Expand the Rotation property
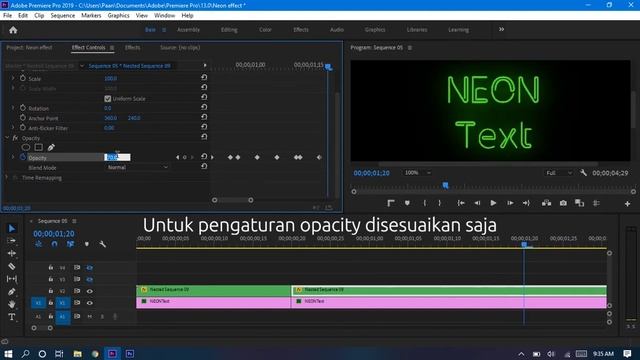 [x=13, y=108]
